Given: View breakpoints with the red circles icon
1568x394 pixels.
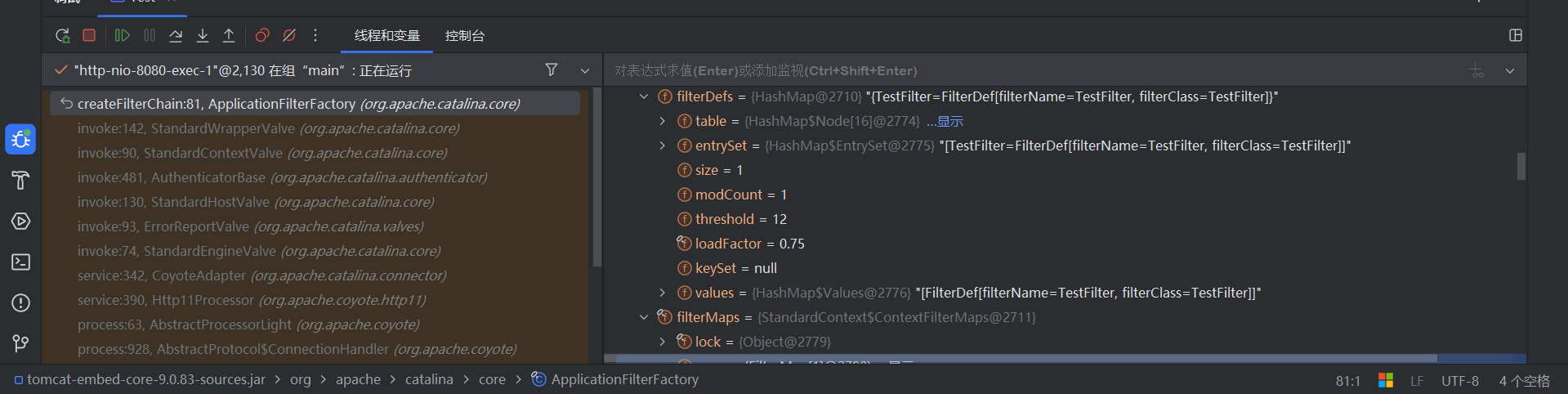Looking at the screenshot, I should tap(262, 35).
